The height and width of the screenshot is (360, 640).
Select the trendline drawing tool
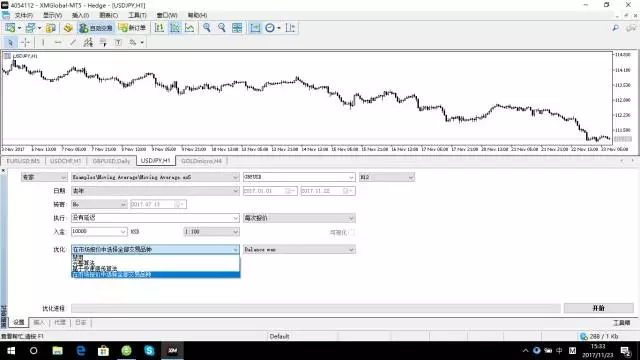click(73, 42)
